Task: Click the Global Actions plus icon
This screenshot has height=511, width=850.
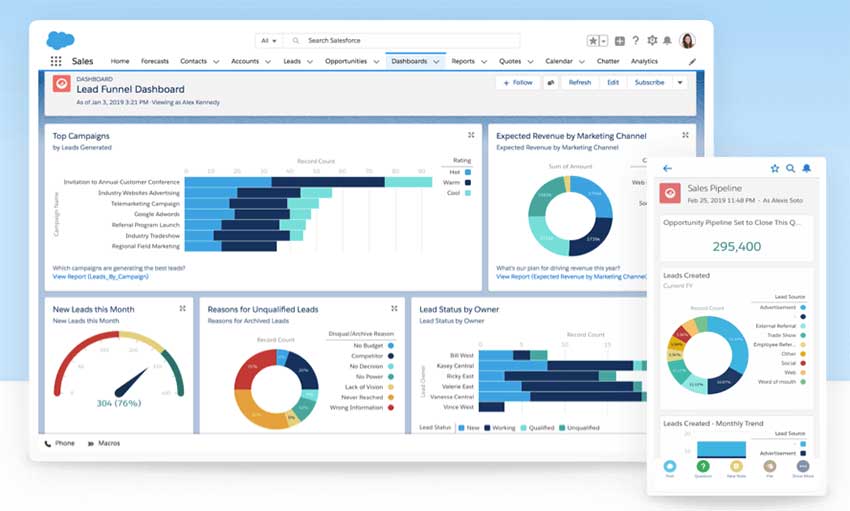Action: [x=620, y=41]
